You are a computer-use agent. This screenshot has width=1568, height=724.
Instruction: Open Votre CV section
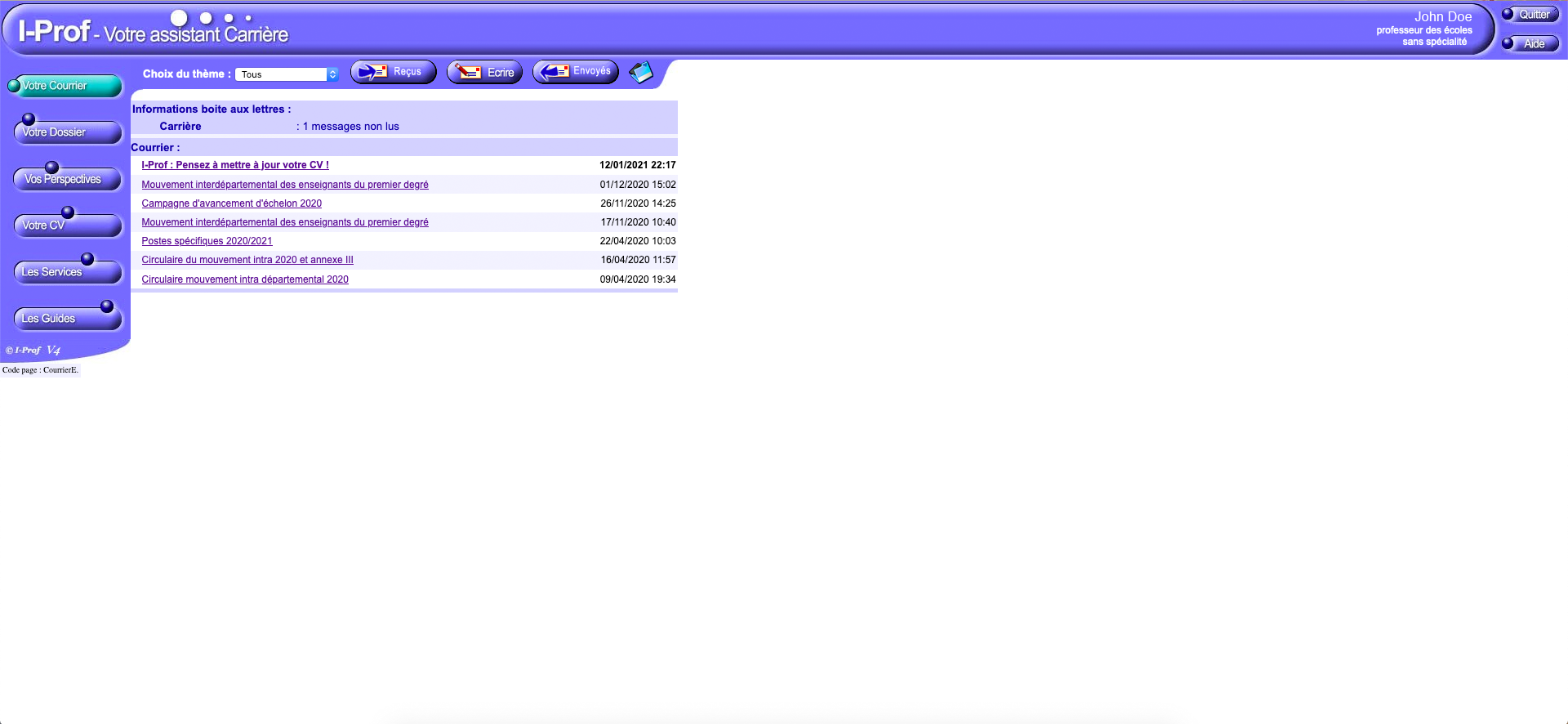pos(67,225)
